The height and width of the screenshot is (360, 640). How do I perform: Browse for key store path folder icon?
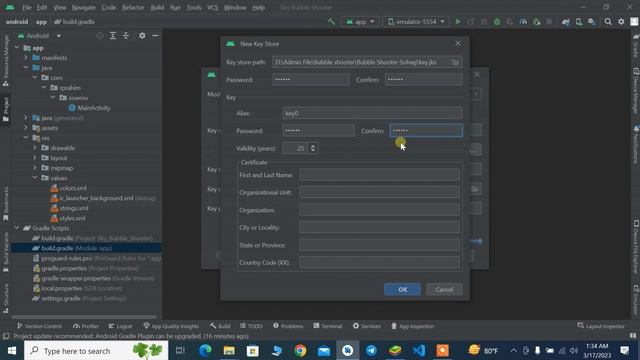pyautogui.click(x=455, y=62)
